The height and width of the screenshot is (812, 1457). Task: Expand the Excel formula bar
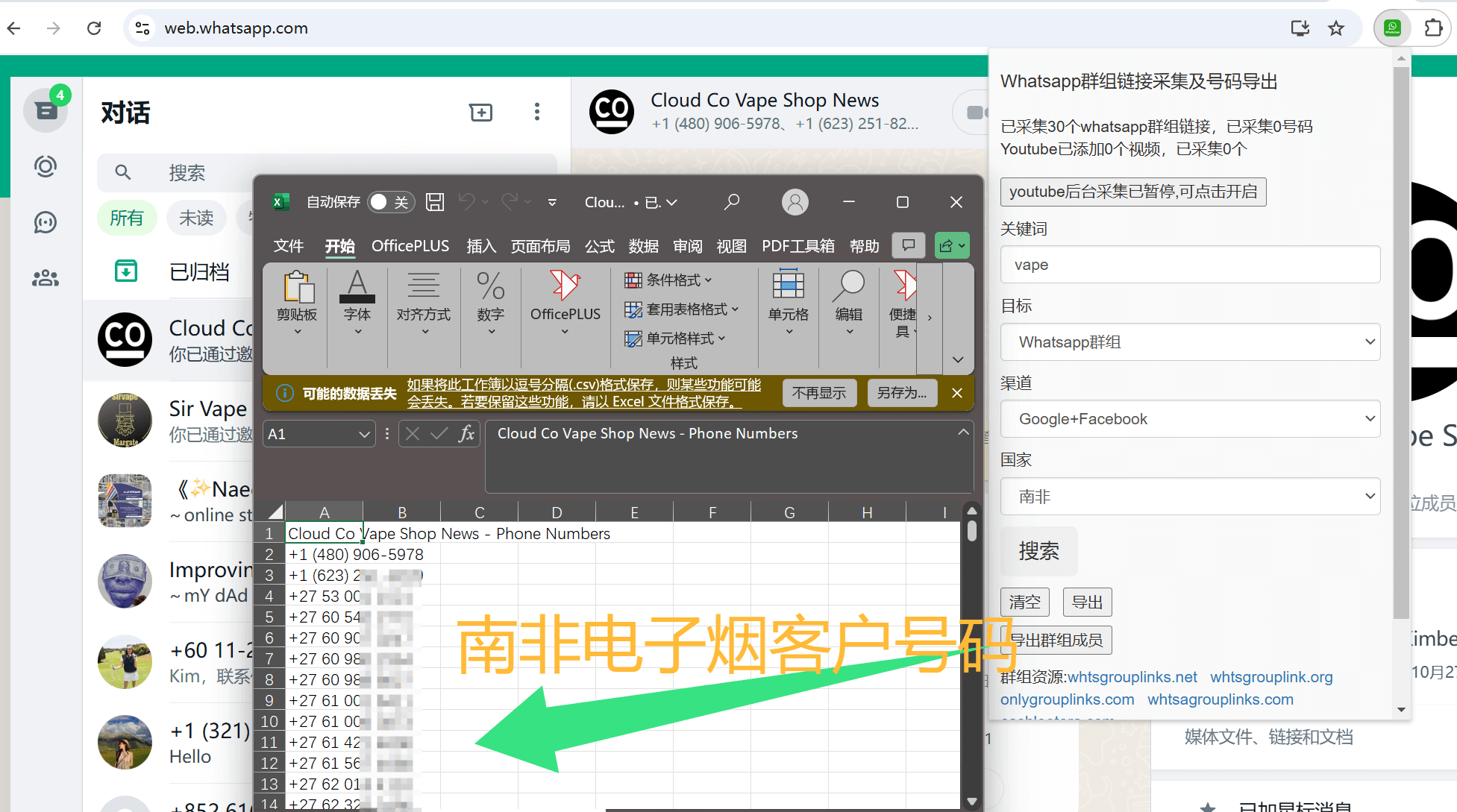coord(963,432)
